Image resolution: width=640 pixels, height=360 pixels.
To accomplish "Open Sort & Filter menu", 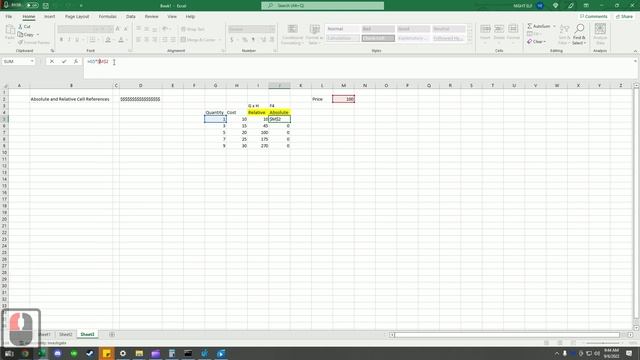I will (x=564, y=34).
